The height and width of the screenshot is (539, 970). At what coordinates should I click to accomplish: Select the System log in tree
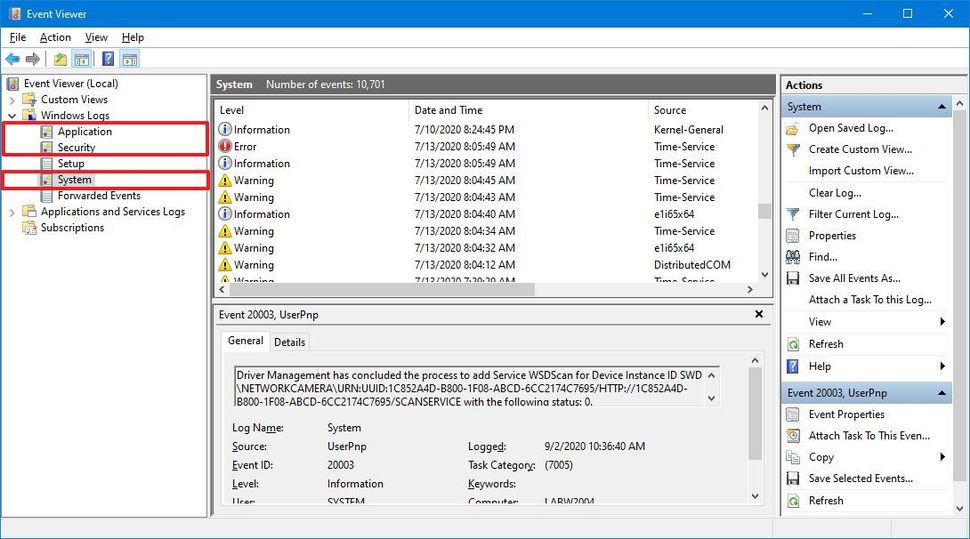tap(74, 180)
